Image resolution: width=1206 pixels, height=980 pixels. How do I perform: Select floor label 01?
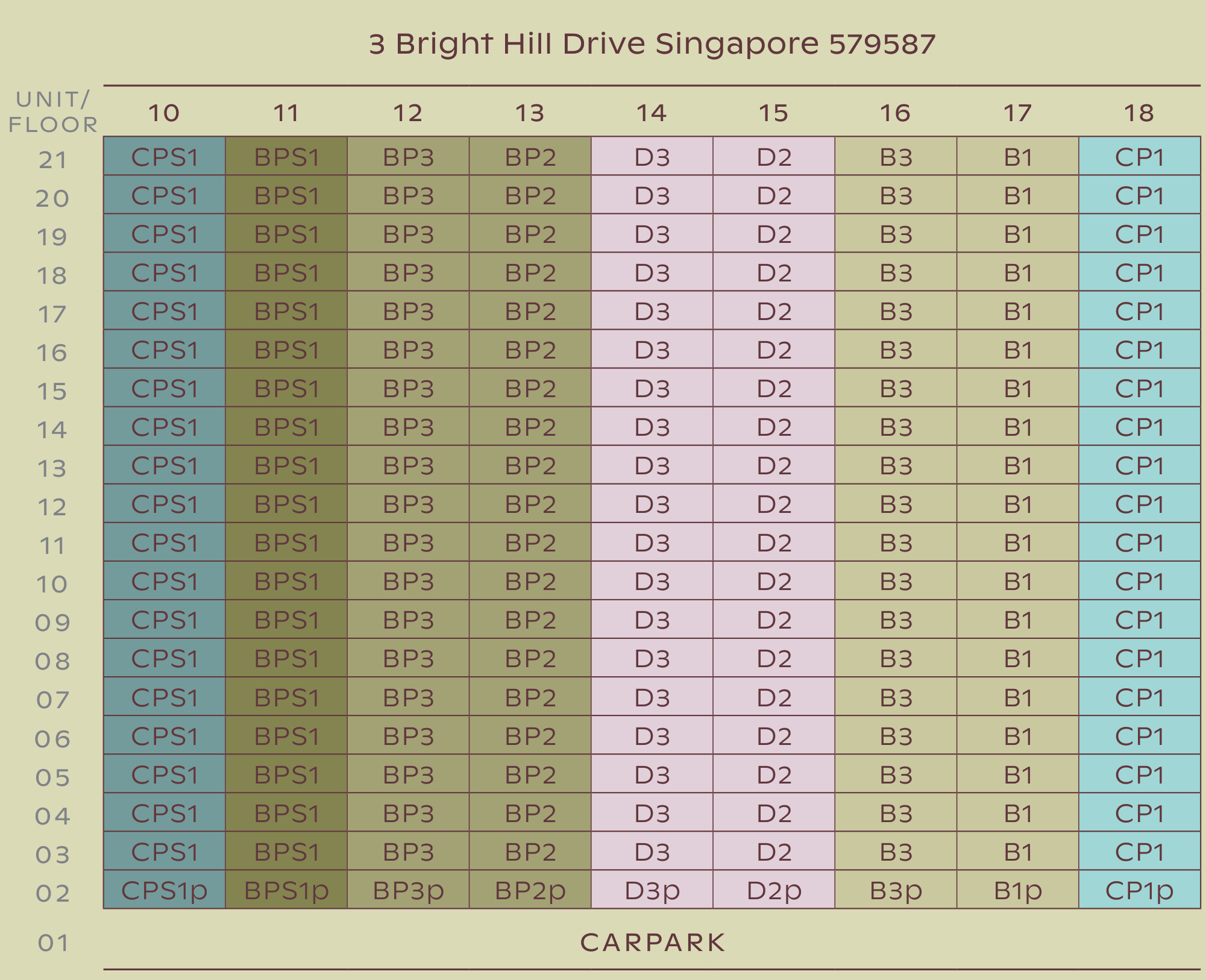(x=52, y=943)
